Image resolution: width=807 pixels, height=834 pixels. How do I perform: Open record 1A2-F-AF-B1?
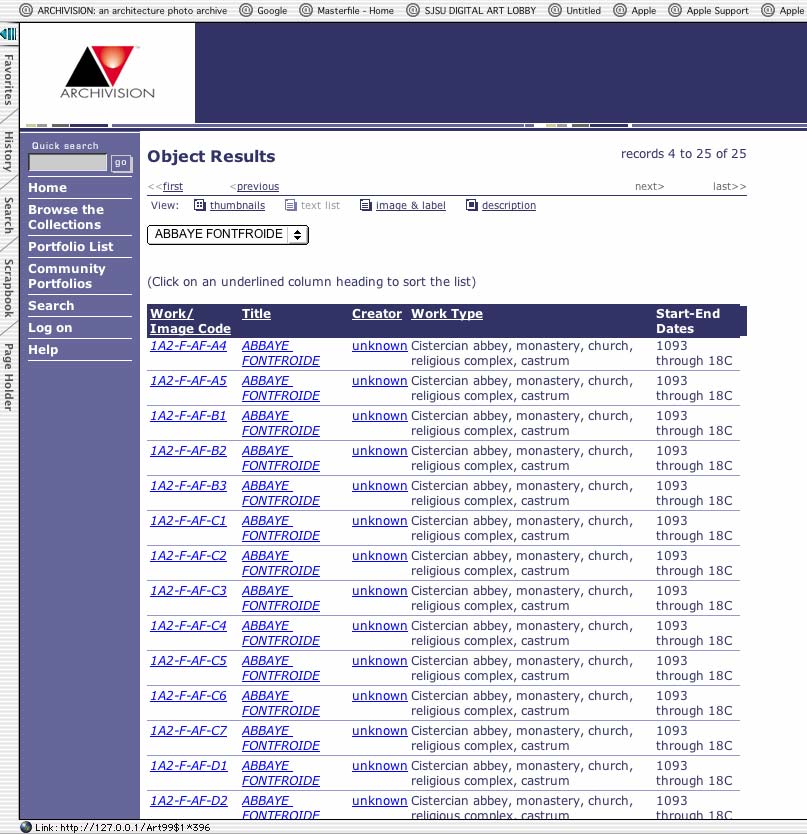(x=188, y=416)
